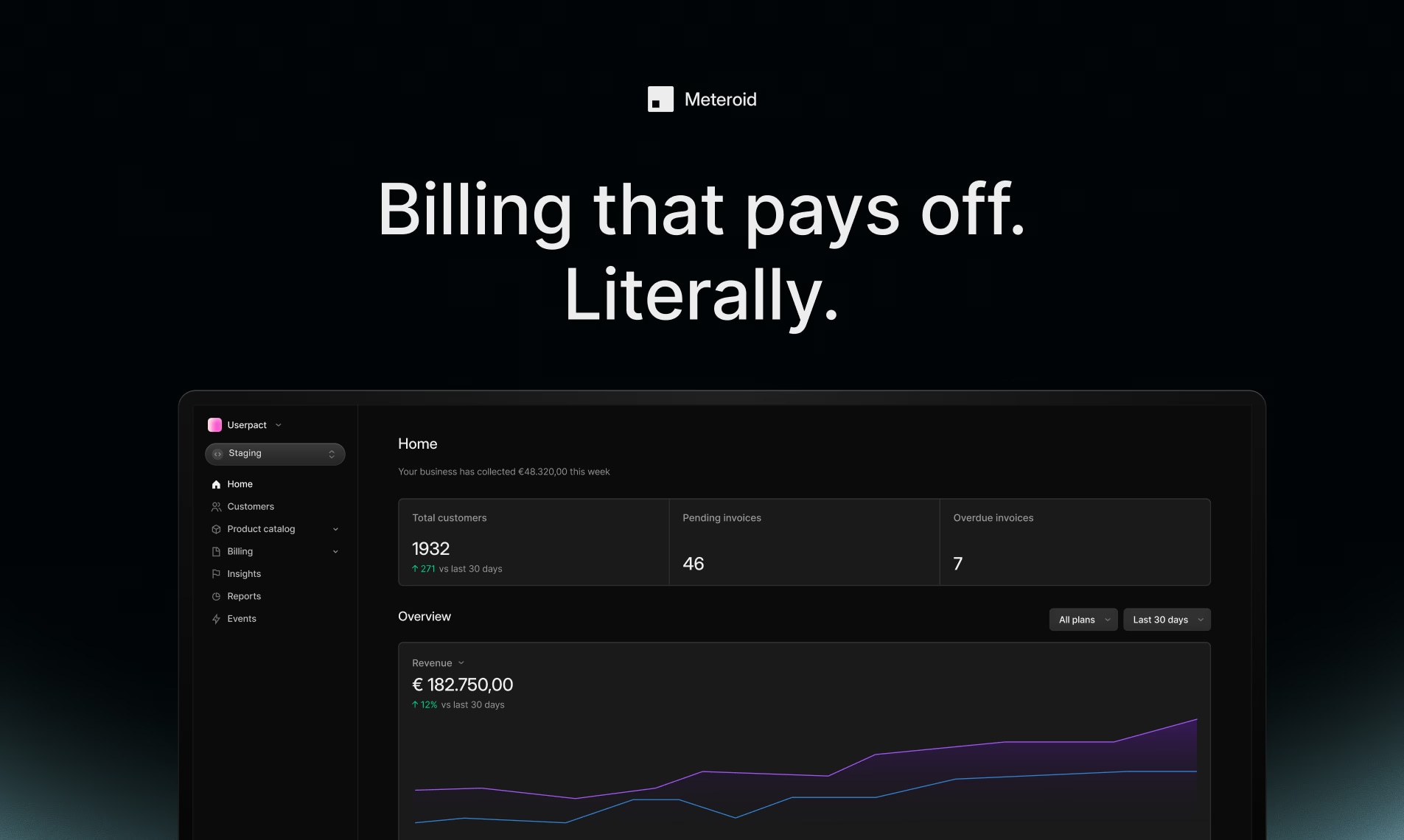
Task: Click the Customers people icon
Action: [216, 507]
